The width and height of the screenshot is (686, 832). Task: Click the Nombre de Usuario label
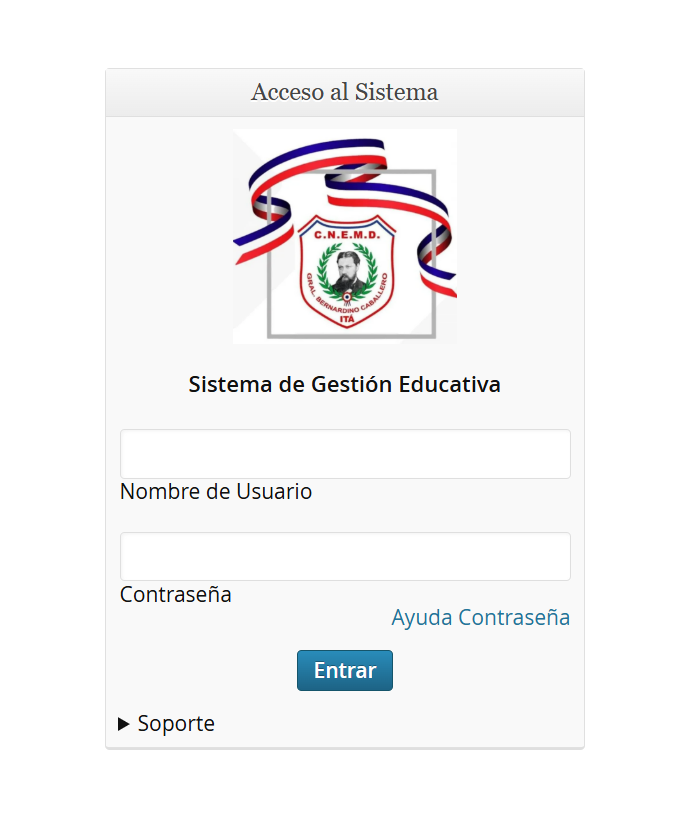click(x=216, y=492)
